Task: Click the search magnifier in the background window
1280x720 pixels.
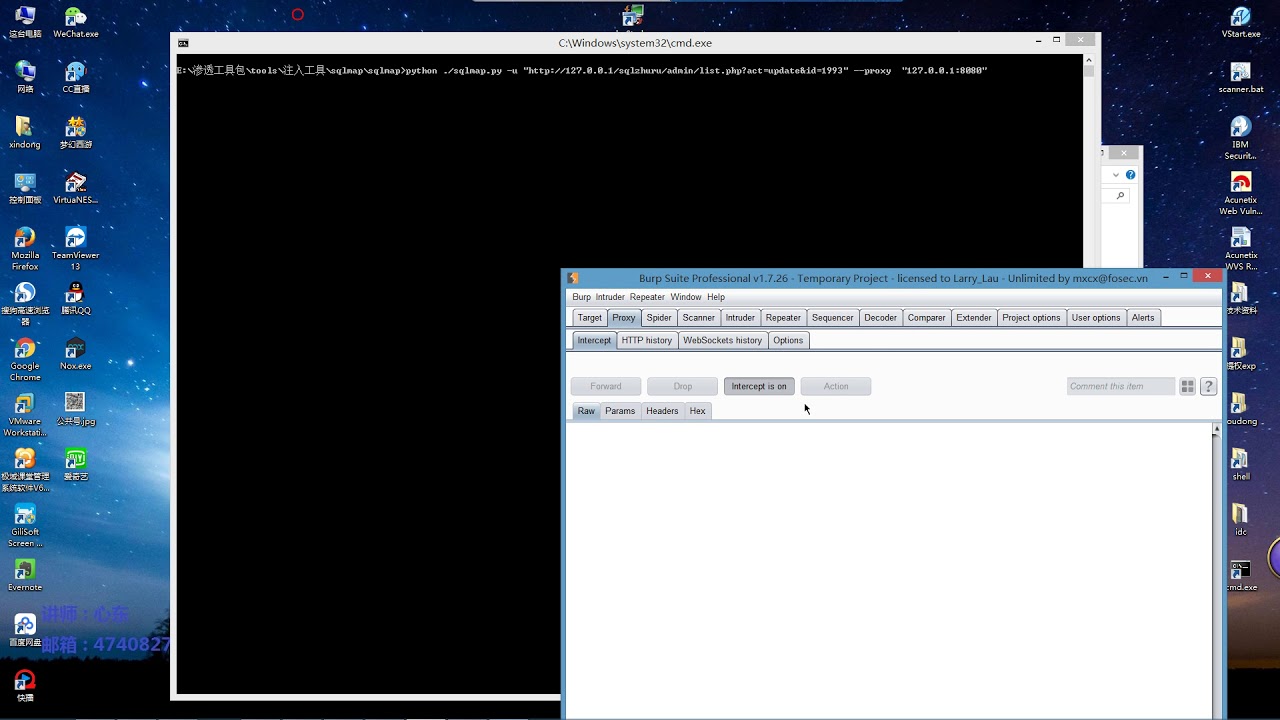Action: tap(1120, 196)
